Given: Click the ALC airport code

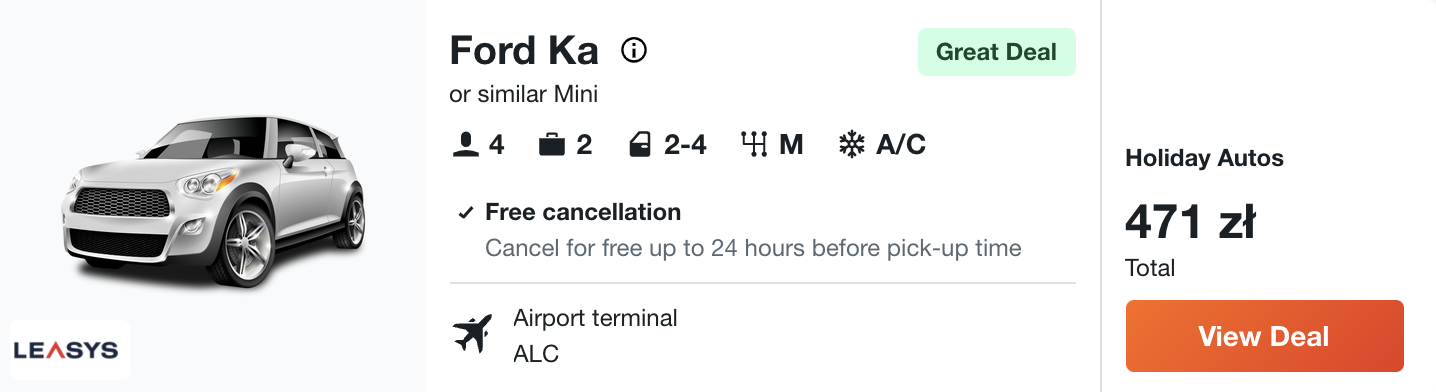Looking at the screenshot, I should (536, 354).
